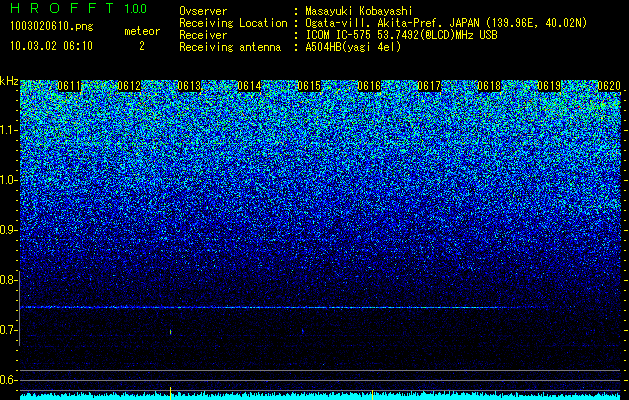629x400 pixels.
Task: Click the 0611 time marker
Action: click(x=69, y=86)
